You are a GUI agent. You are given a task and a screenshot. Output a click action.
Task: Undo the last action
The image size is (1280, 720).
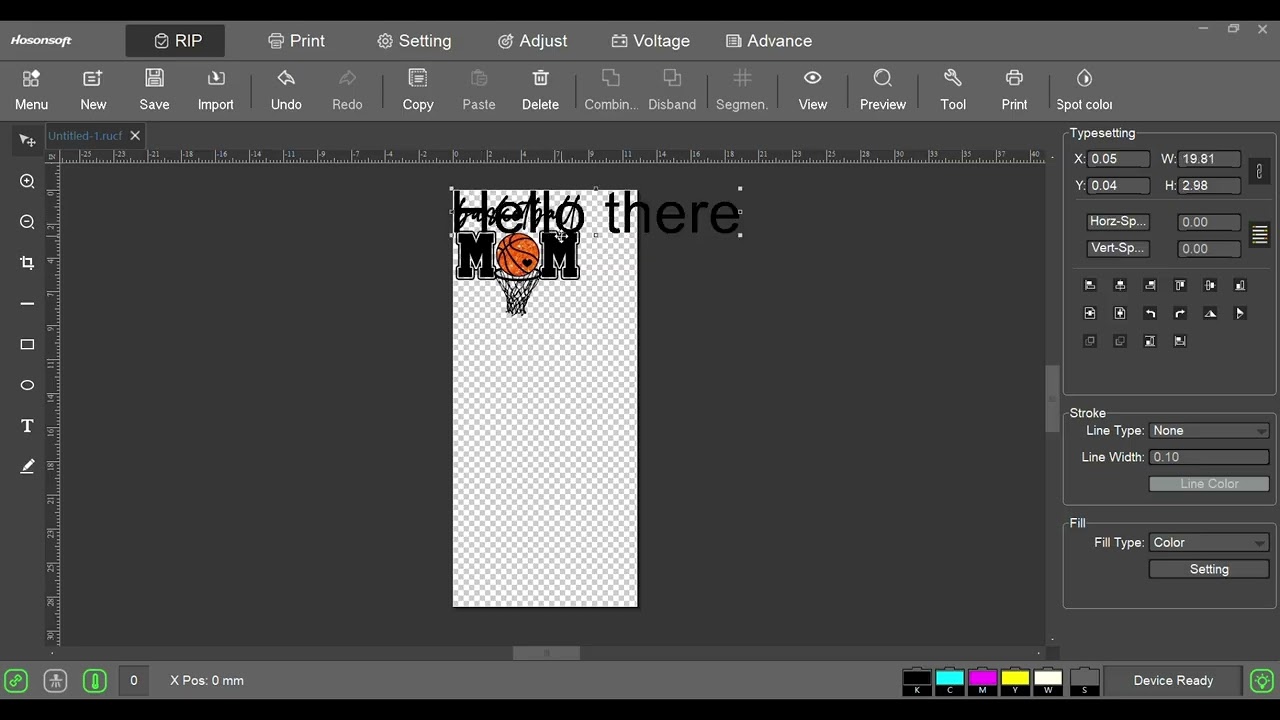click(286, 89)
